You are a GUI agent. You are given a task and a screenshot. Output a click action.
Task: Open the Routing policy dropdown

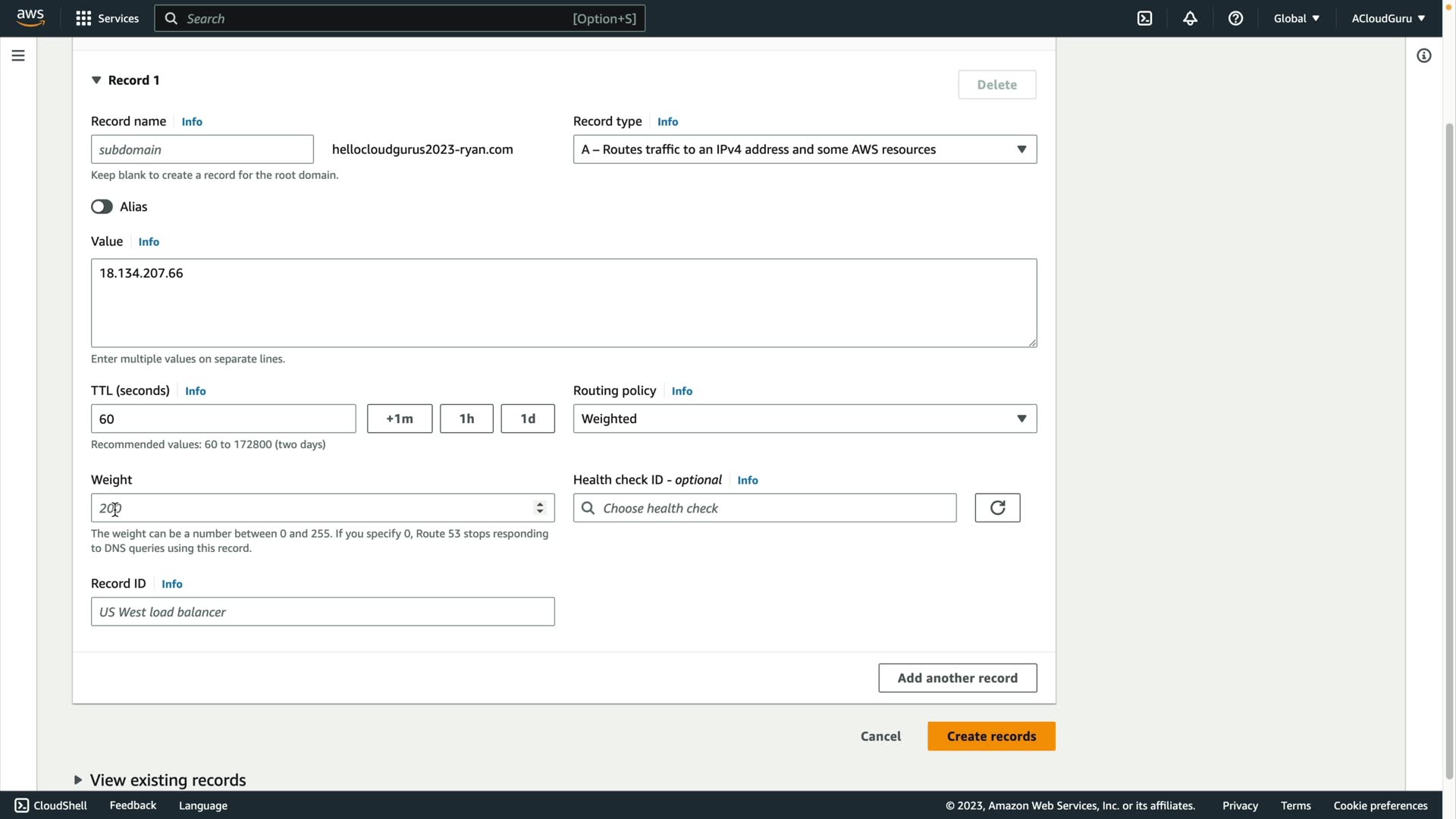(805, 419)
